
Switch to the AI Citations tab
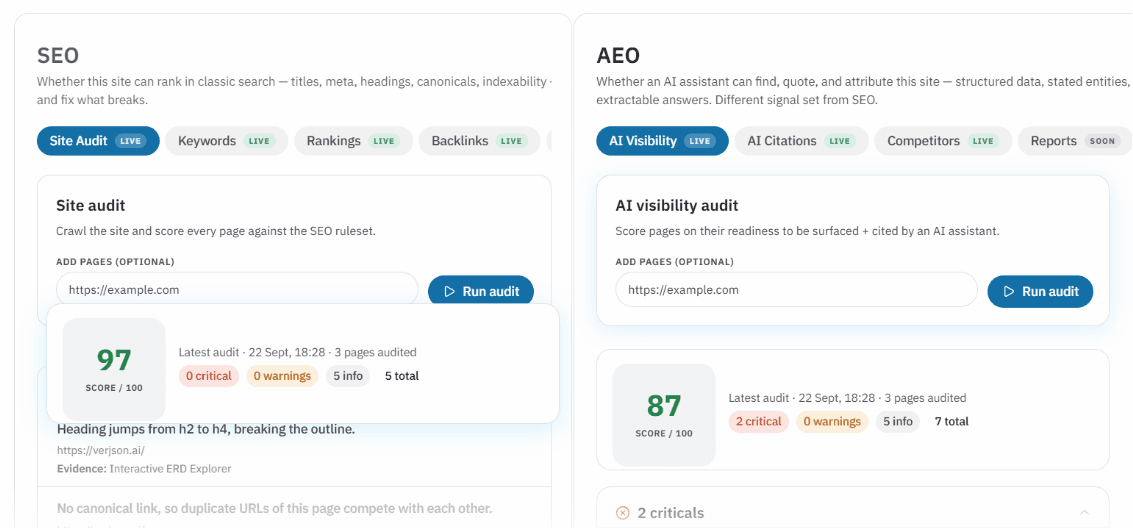(801, 141)
